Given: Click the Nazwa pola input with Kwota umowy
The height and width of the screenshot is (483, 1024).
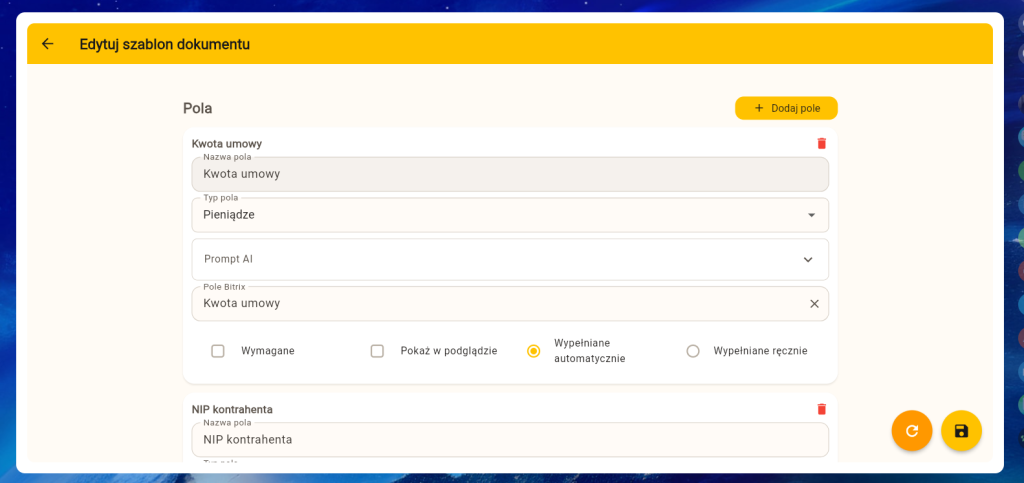Looking at the screenshot, I should click(x=509, y=174).
